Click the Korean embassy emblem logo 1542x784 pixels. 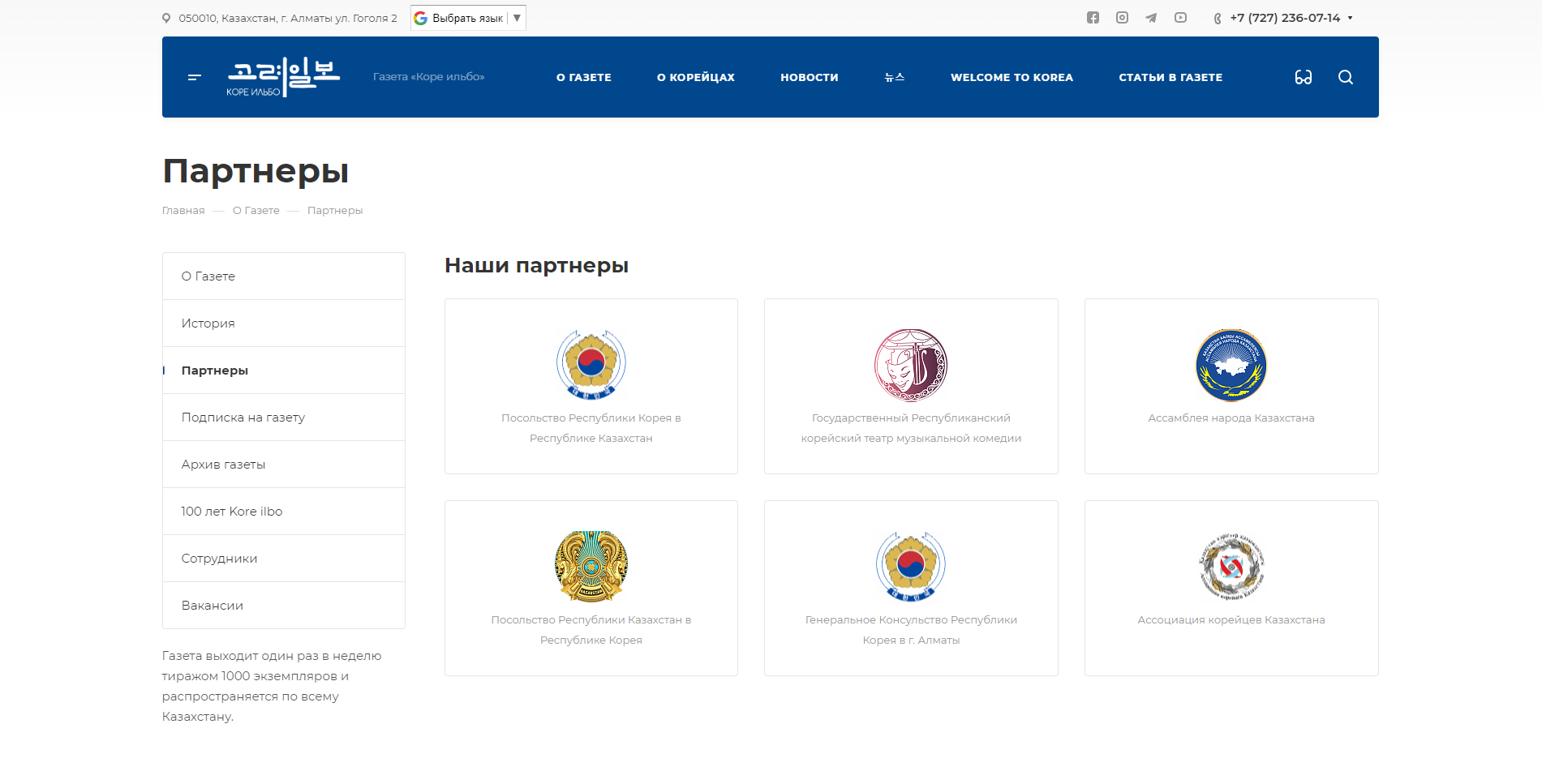pyautogui.click(x=591, y=365)
